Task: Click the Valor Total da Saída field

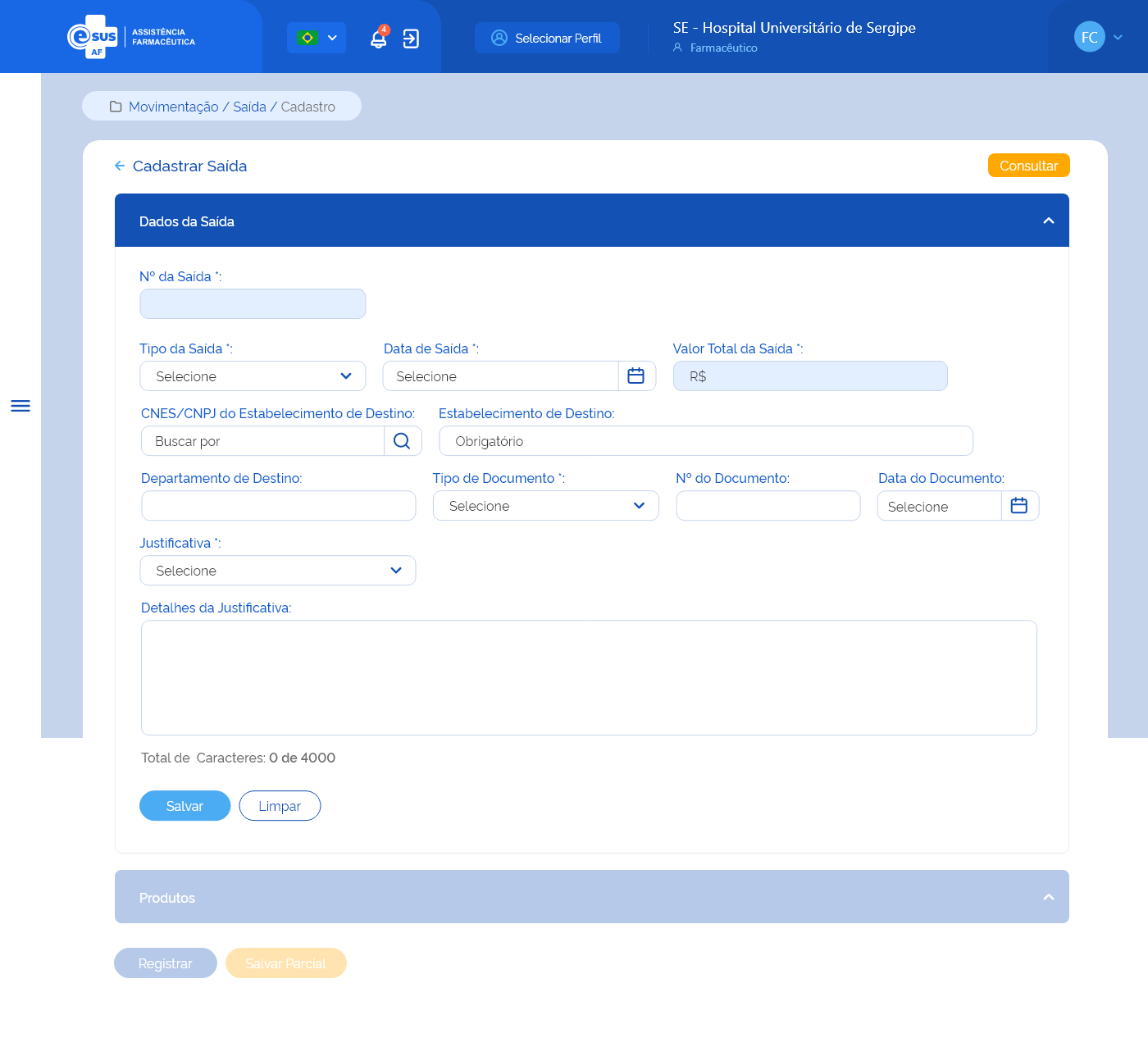Action: pos(810,376)
